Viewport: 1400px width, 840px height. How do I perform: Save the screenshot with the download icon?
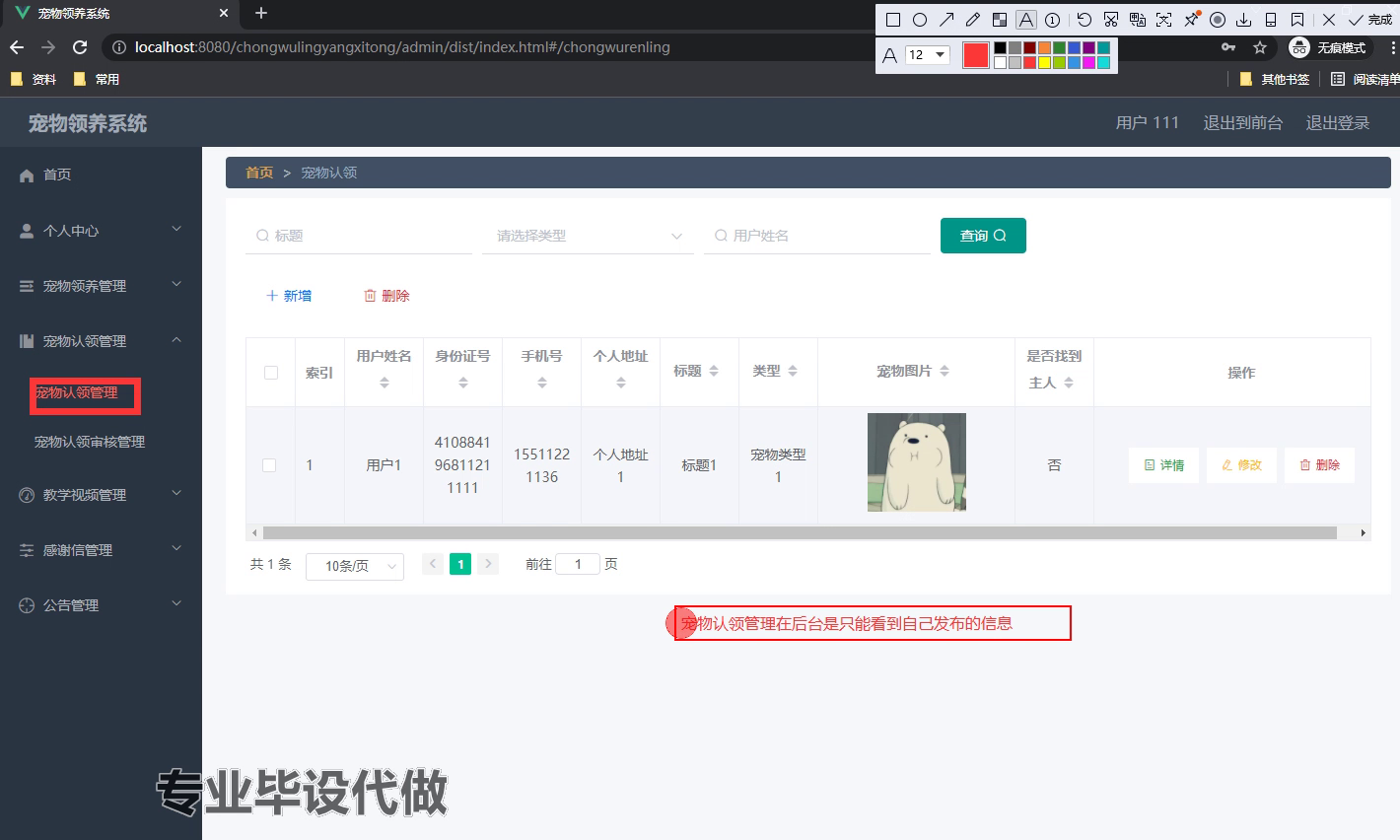(x=1244, y=20)
